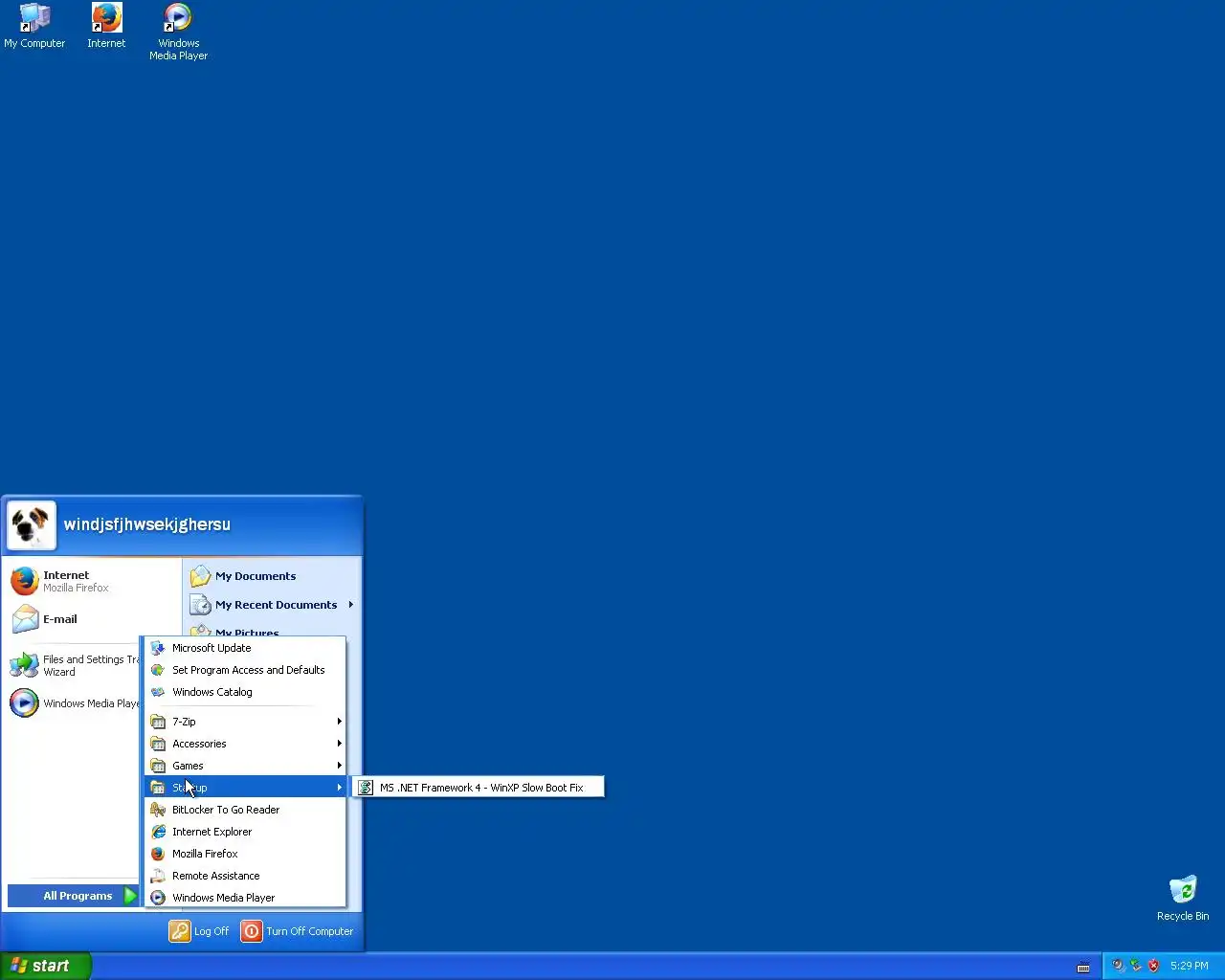1225x980 pixels.
Task: Click Windows Media Player programs list icon
Action: coord(158,898)
